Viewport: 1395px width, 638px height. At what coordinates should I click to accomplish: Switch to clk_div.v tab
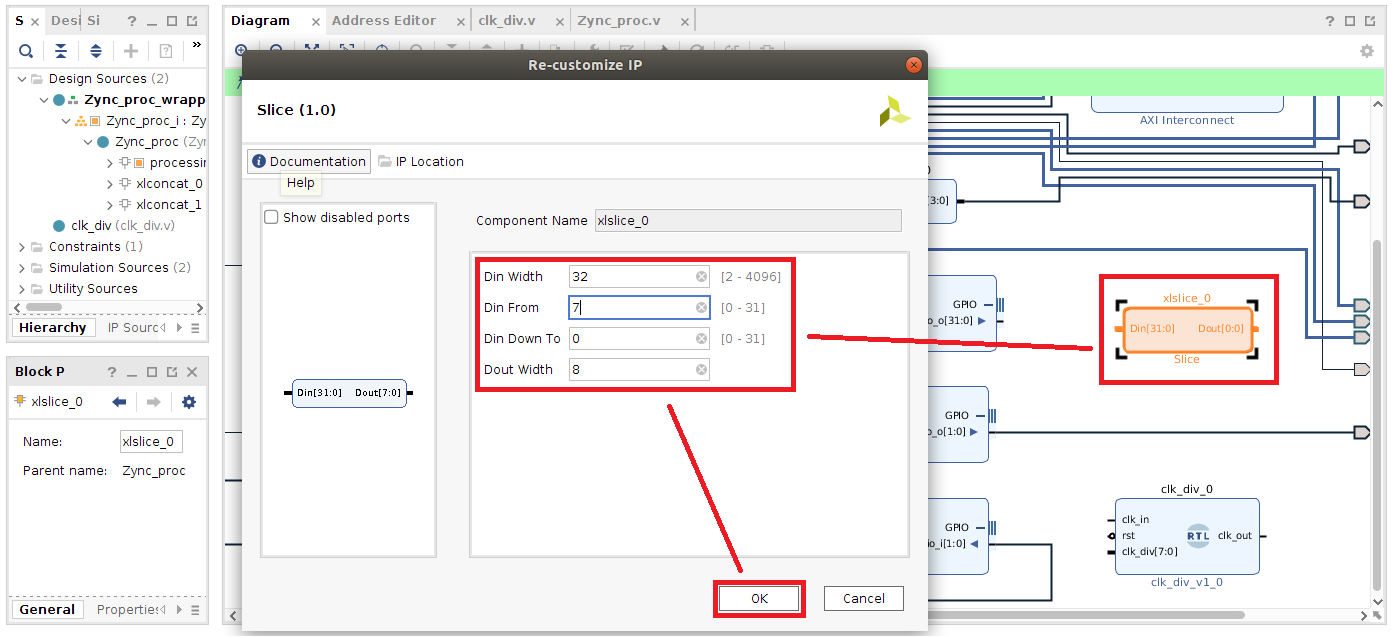click(x=506, y=21)
